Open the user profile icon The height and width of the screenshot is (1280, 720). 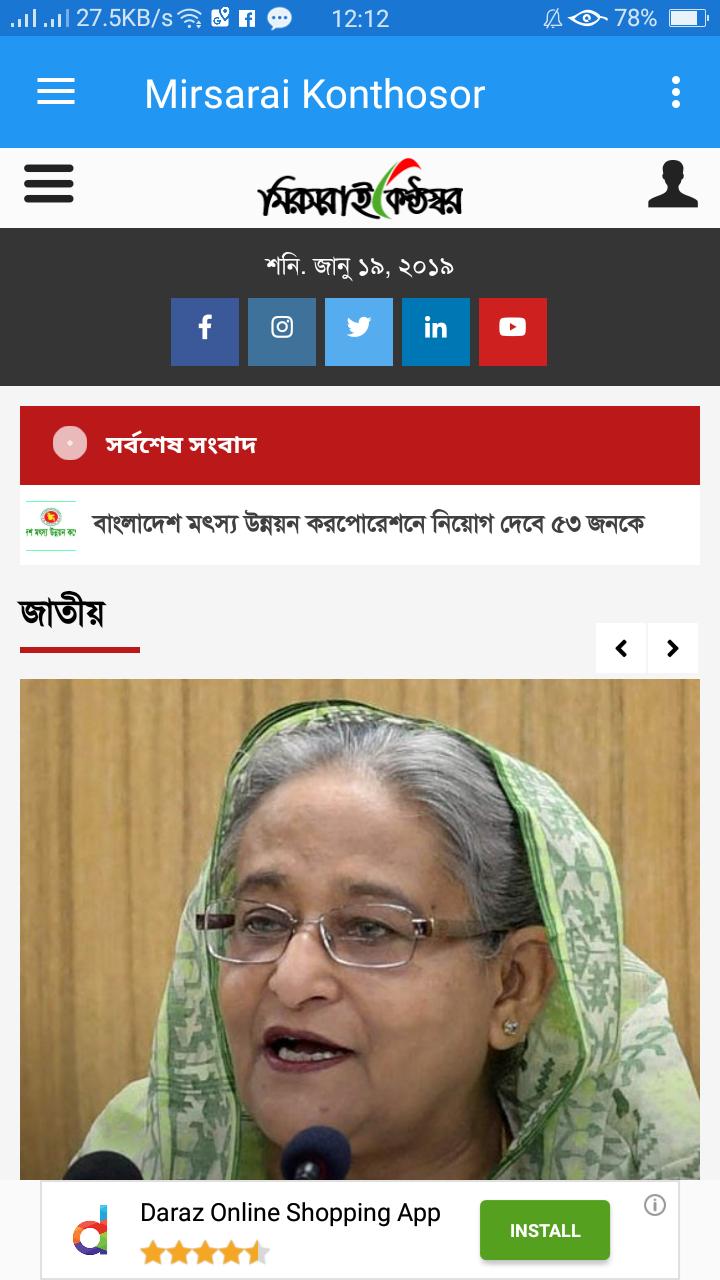click(x=673, y=185)
